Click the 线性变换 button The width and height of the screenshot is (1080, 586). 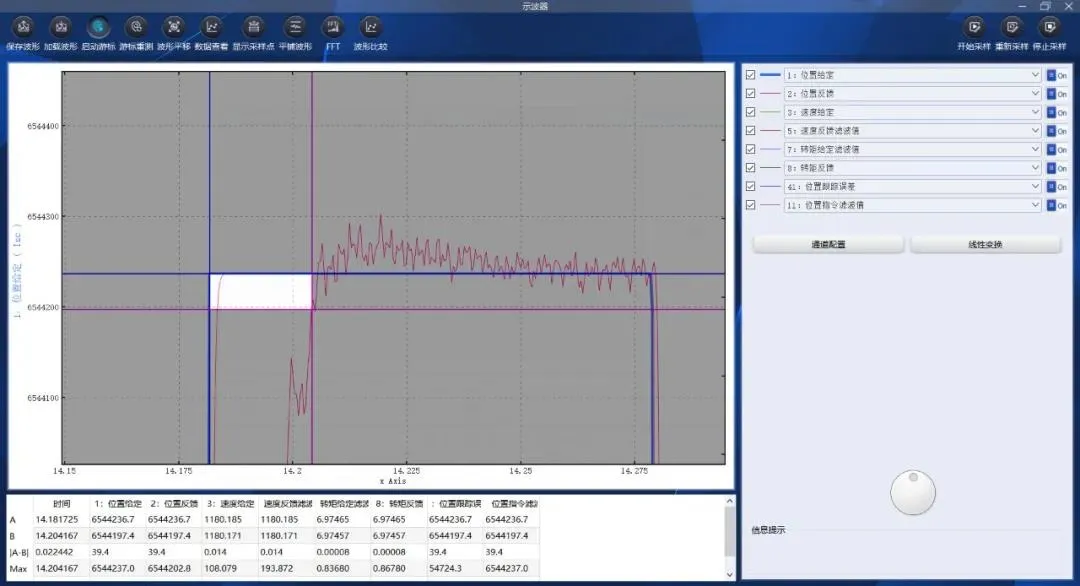pos(985,244)
